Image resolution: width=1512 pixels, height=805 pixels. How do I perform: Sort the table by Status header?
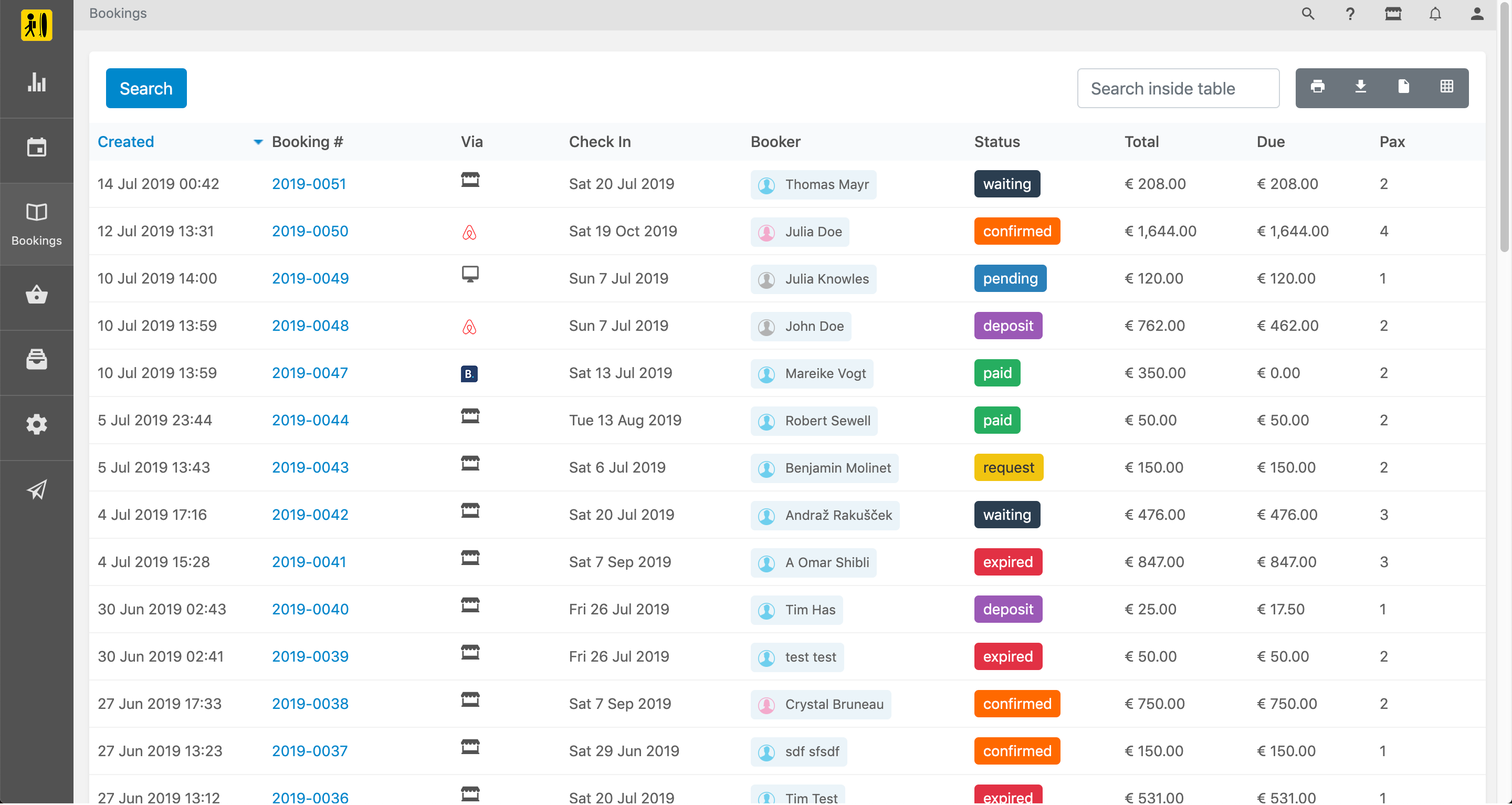[996, 142]
